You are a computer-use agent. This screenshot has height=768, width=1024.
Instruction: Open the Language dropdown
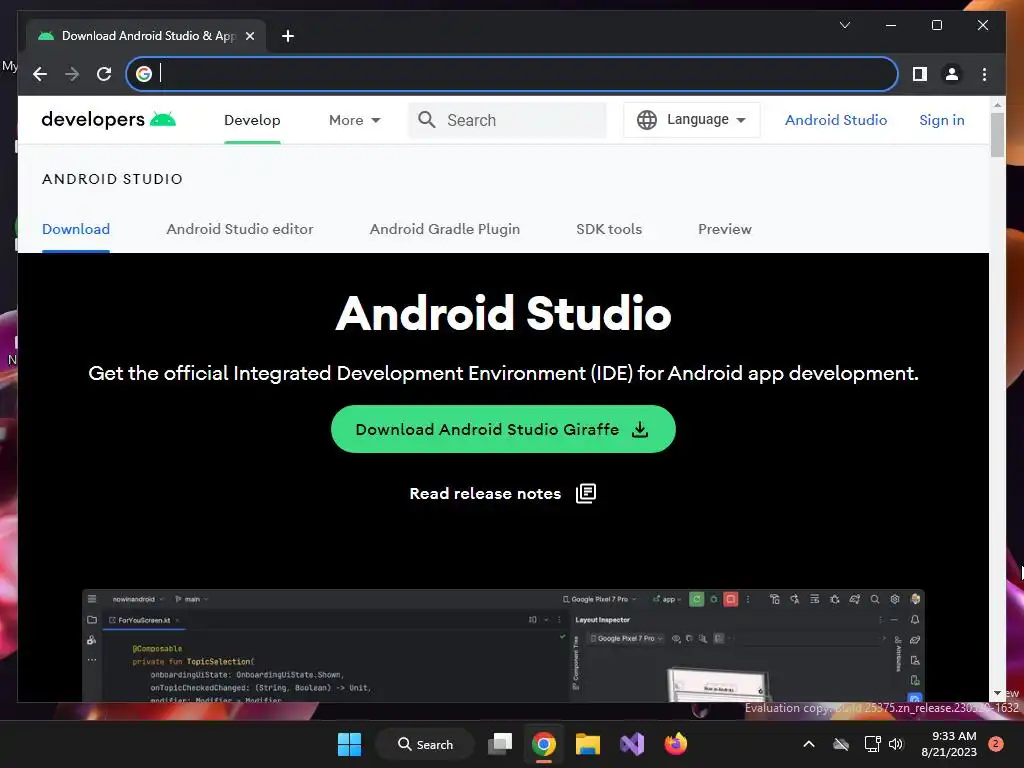[x=692, y=120]
